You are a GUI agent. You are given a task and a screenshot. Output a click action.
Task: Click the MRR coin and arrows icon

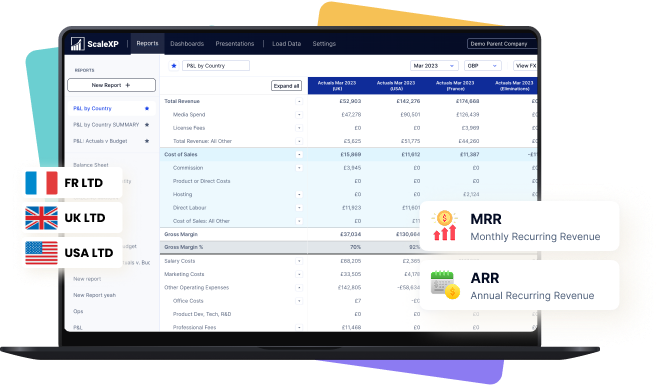tap(444, 226)
